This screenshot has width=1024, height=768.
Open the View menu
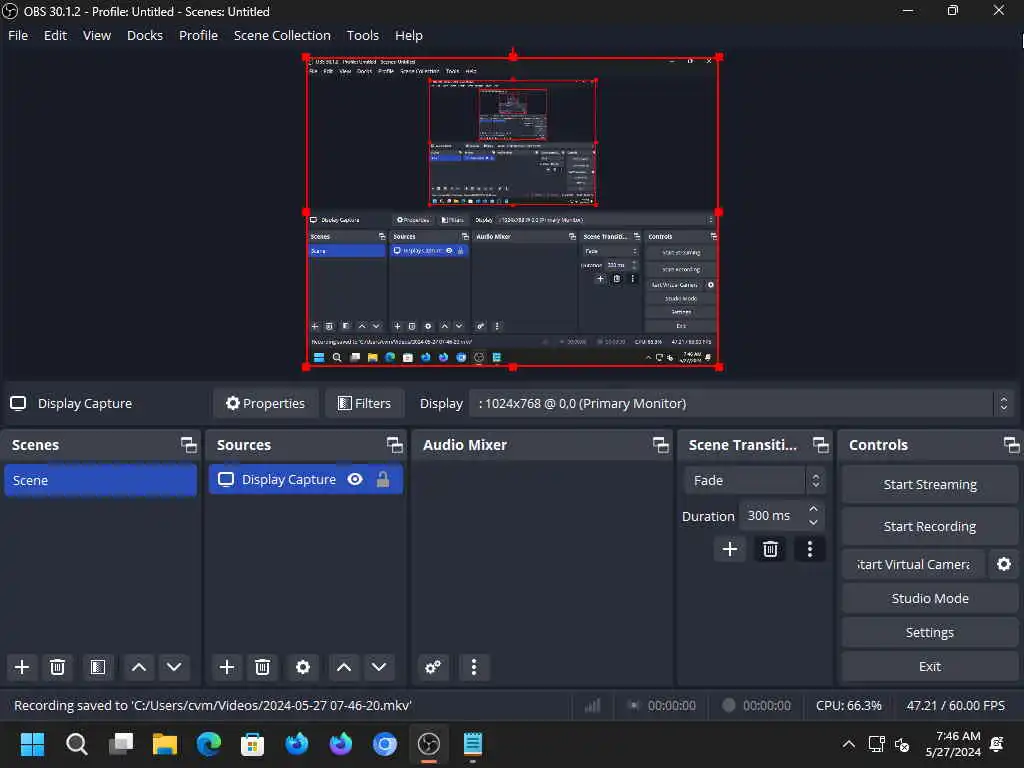(97, 35)
